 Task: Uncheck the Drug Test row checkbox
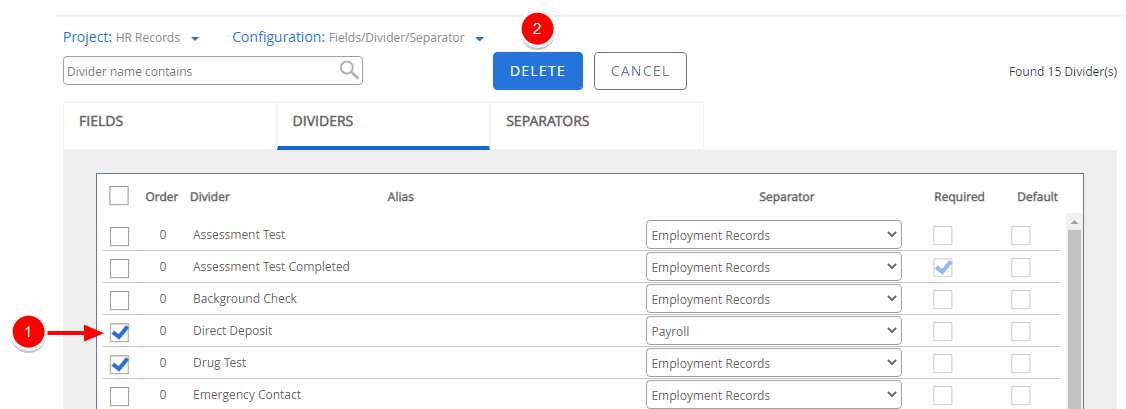pos(119,364)
